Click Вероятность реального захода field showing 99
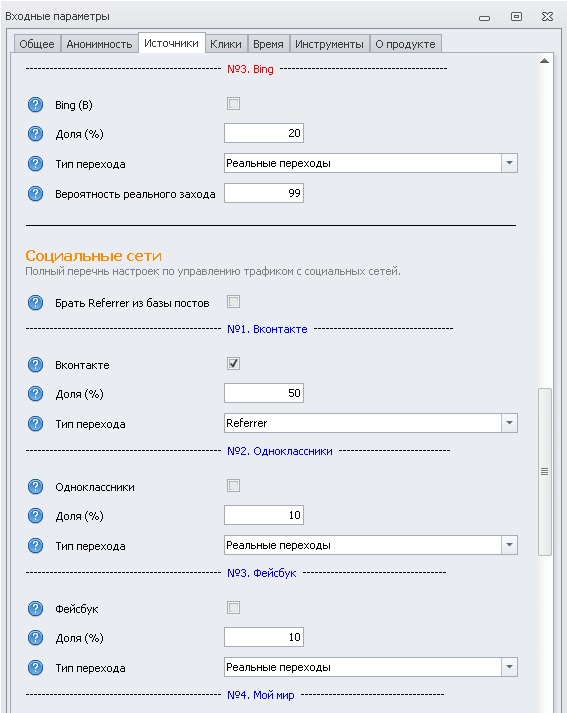This screenshot has height=713, width=567. click(x=264, y=193)
